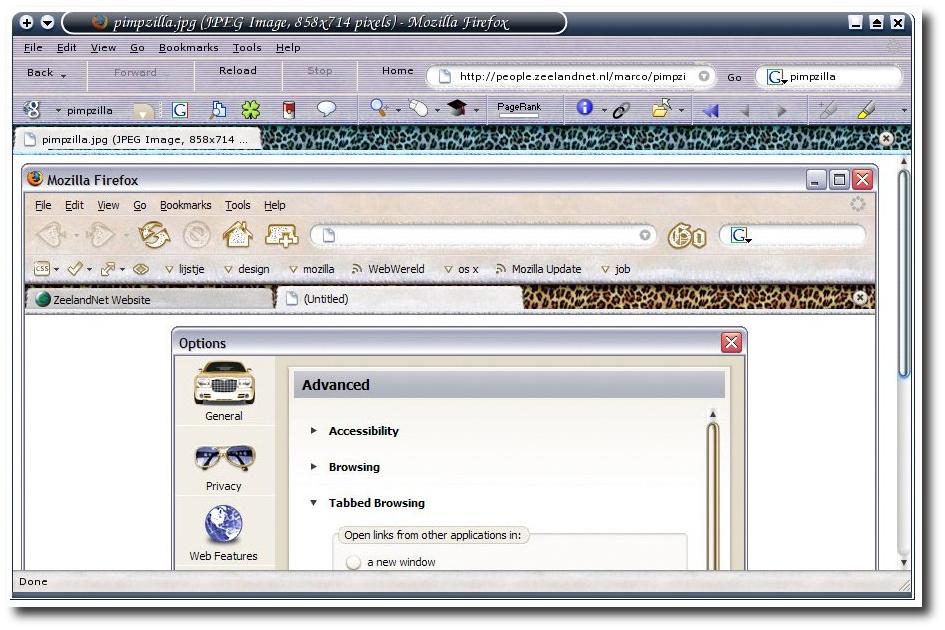
Task: Open the General options panel with car icon
Action: (224, 391)
